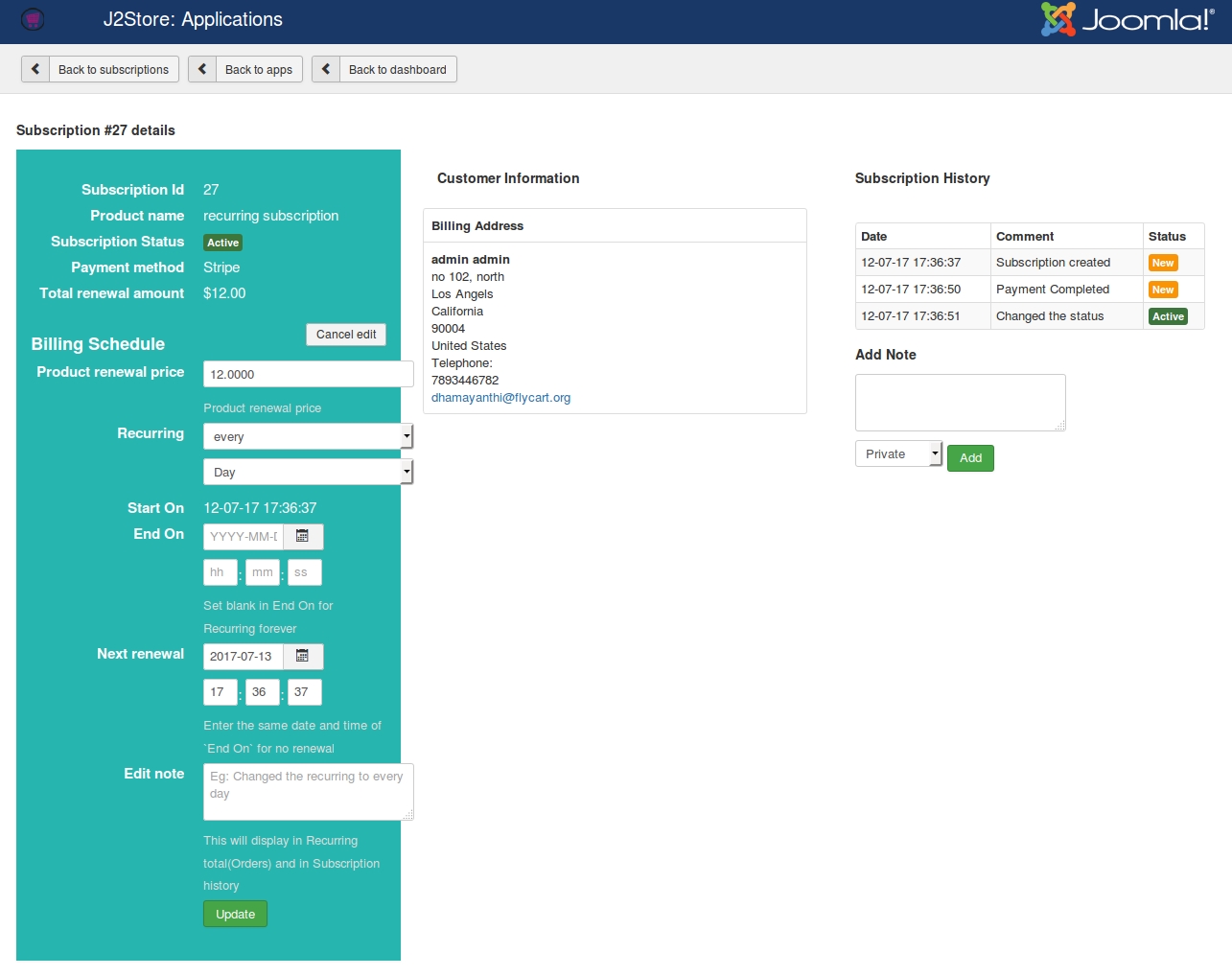The image size is (1232, 976).
Task: Open the End On calendar picker
Action: [303, 536]
